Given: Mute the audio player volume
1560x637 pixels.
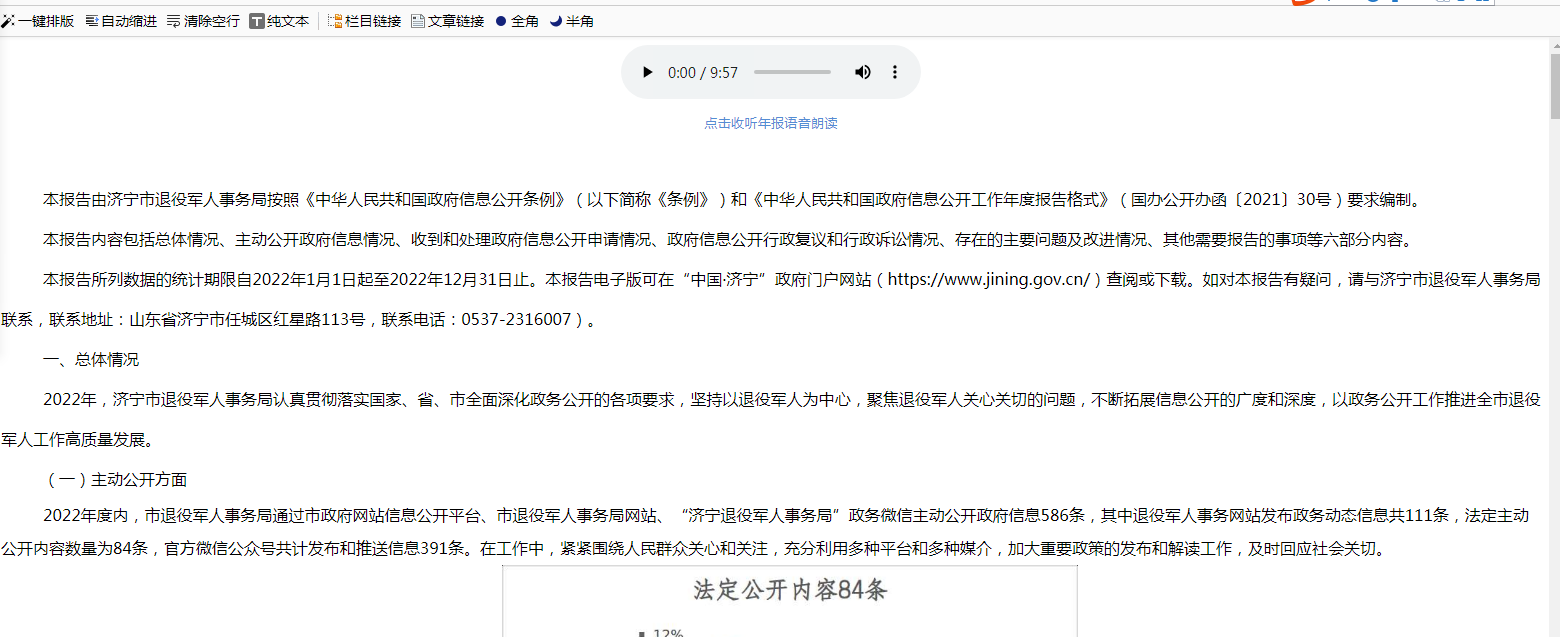Looking at the screenshot, I should pyautogui.click(x=862, y=72).
